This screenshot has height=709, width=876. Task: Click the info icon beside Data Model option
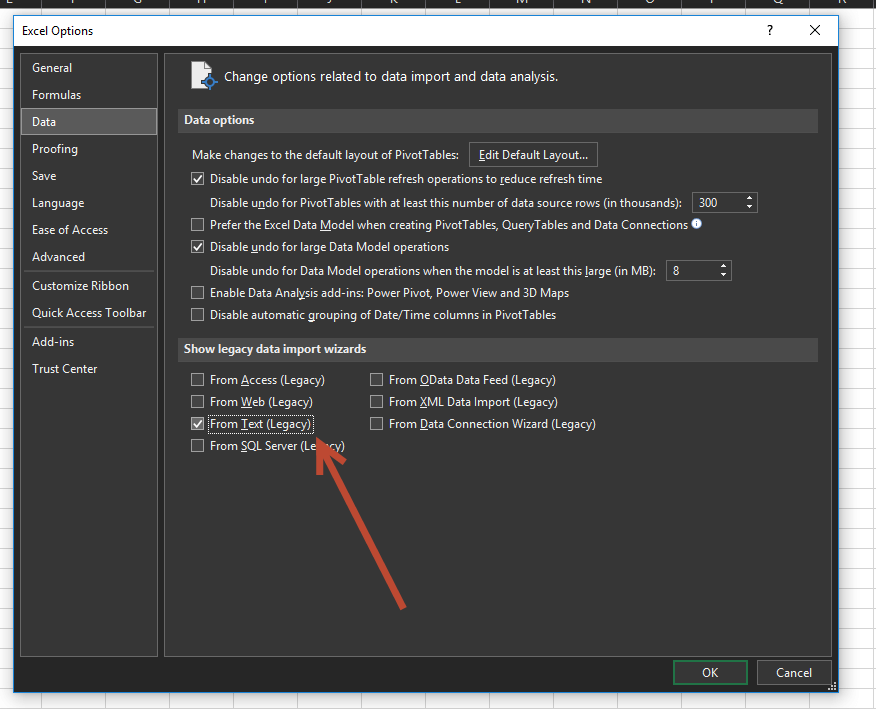pyautogui.click(x=697, y=223)
